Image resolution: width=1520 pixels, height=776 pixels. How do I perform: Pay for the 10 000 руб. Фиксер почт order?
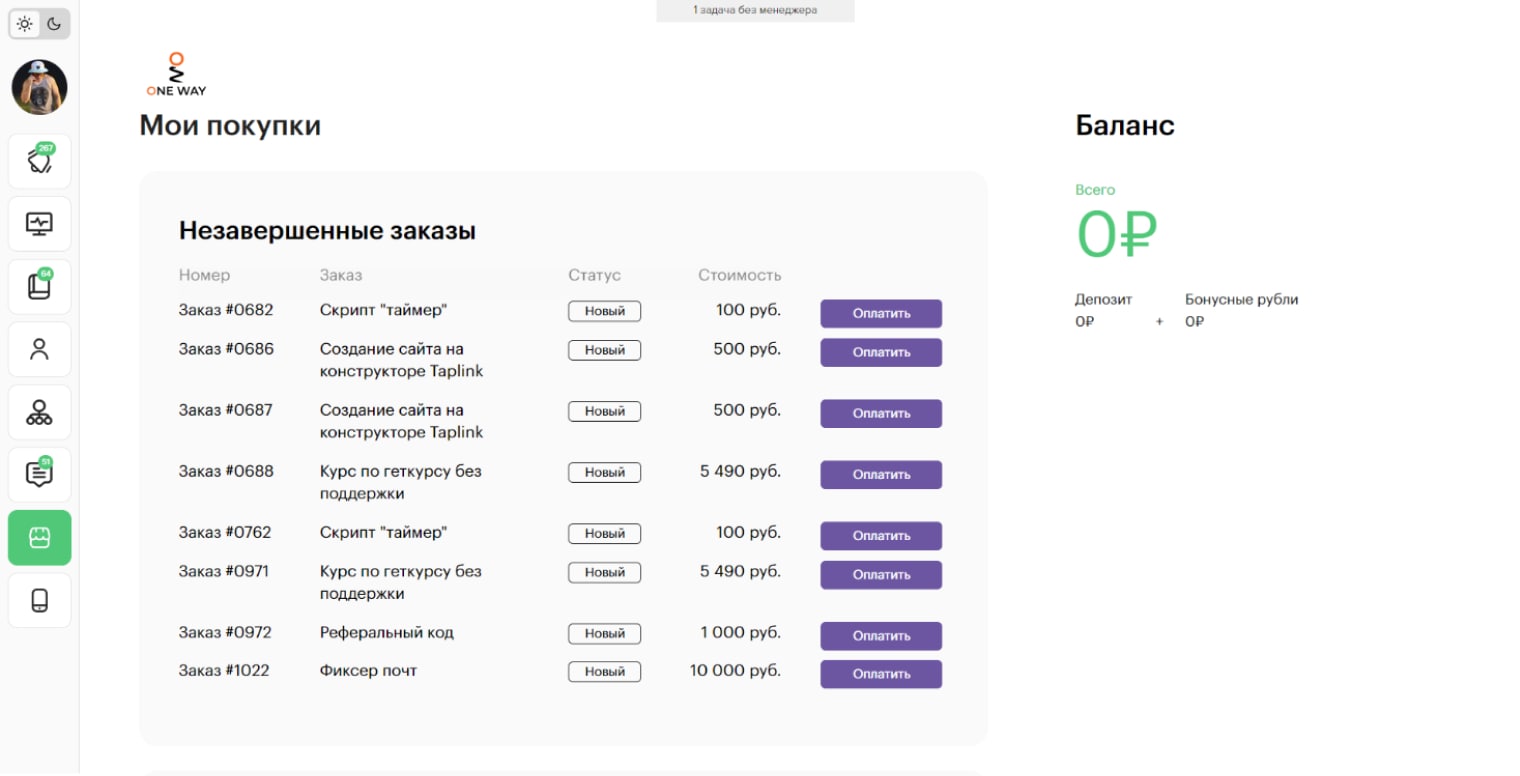coord(881,674)
